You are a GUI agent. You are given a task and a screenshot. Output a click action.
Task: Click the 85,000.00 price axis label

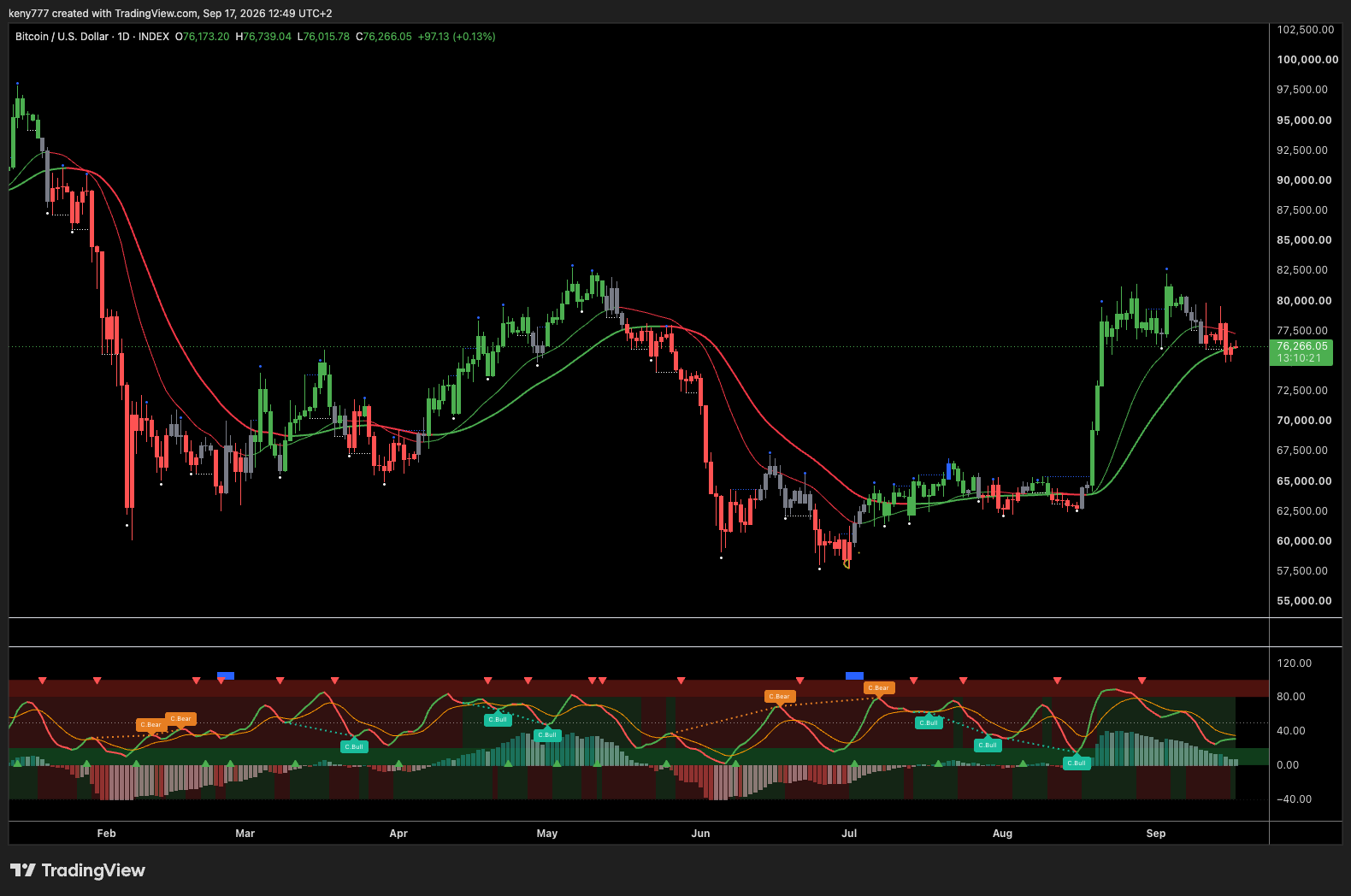tap(1304, 240)
